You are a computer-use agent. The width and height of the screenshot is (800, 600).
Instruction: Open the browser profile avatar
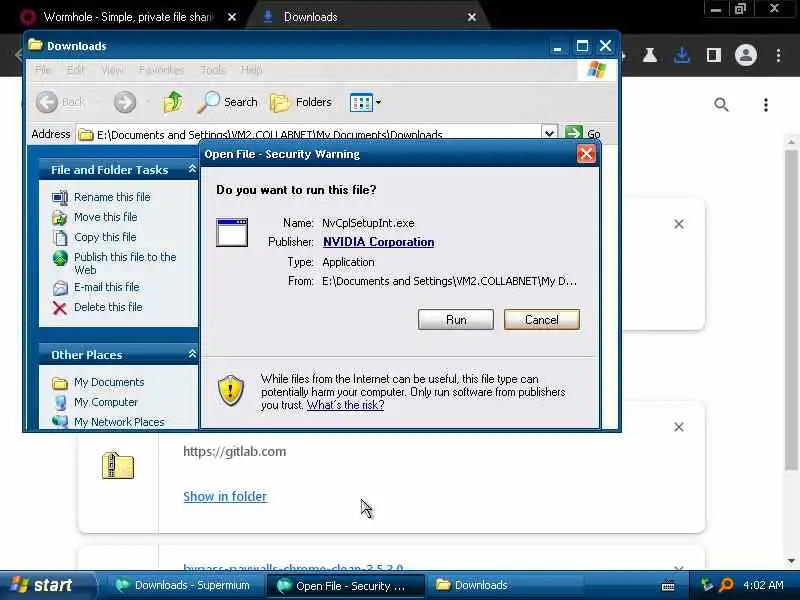[745, 55]
